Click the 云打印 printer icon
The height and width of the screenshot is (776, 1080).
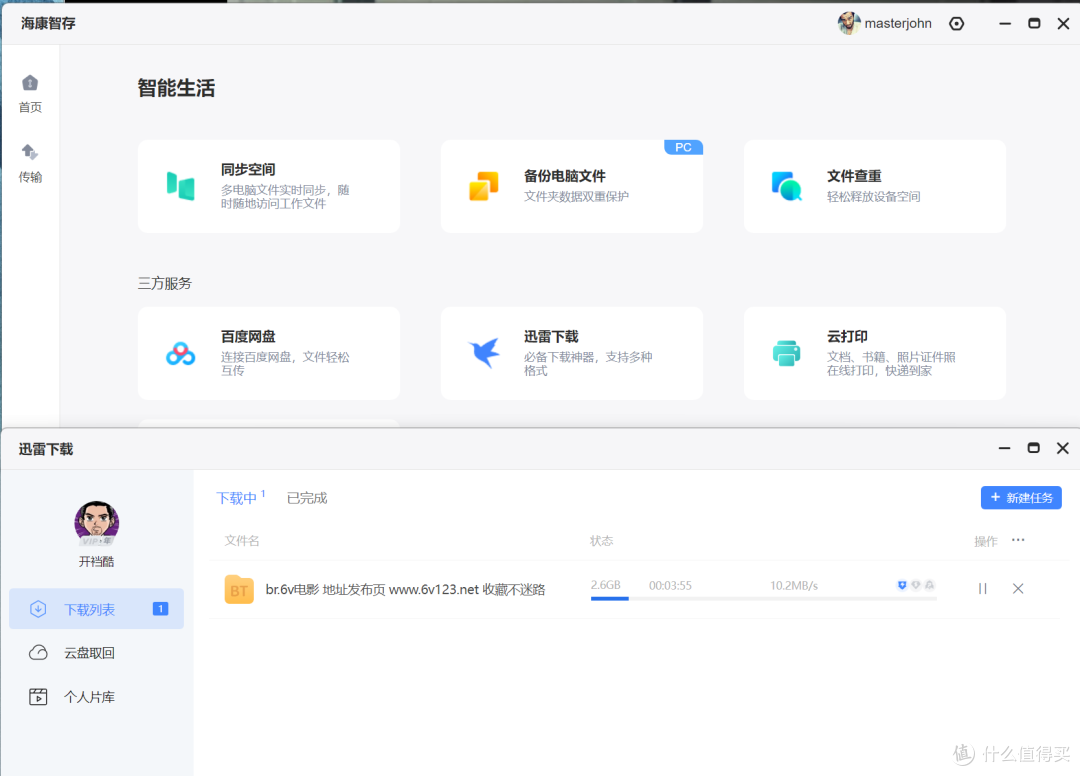787,353
